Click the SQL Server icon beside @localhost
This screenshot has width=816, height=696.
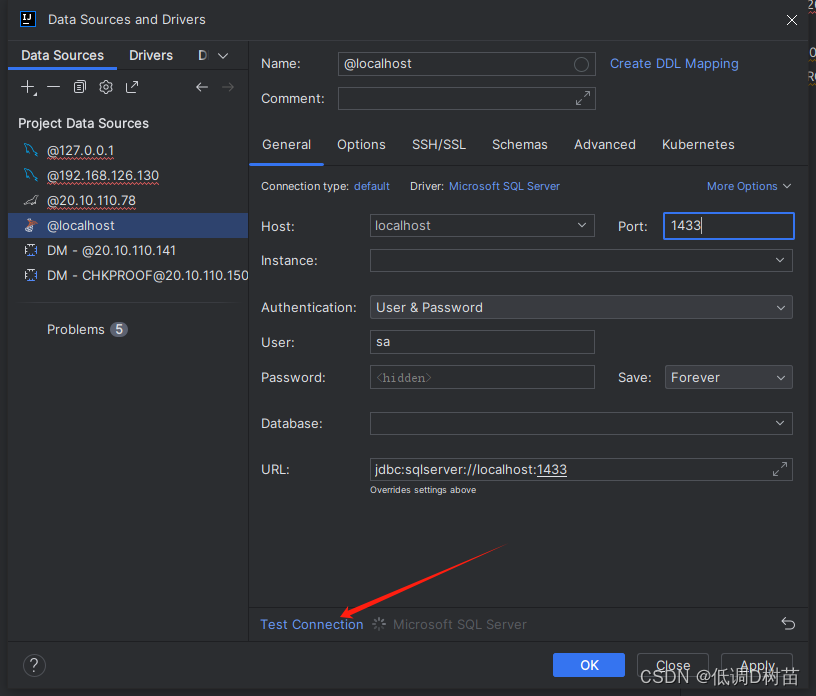coord(31,225)
